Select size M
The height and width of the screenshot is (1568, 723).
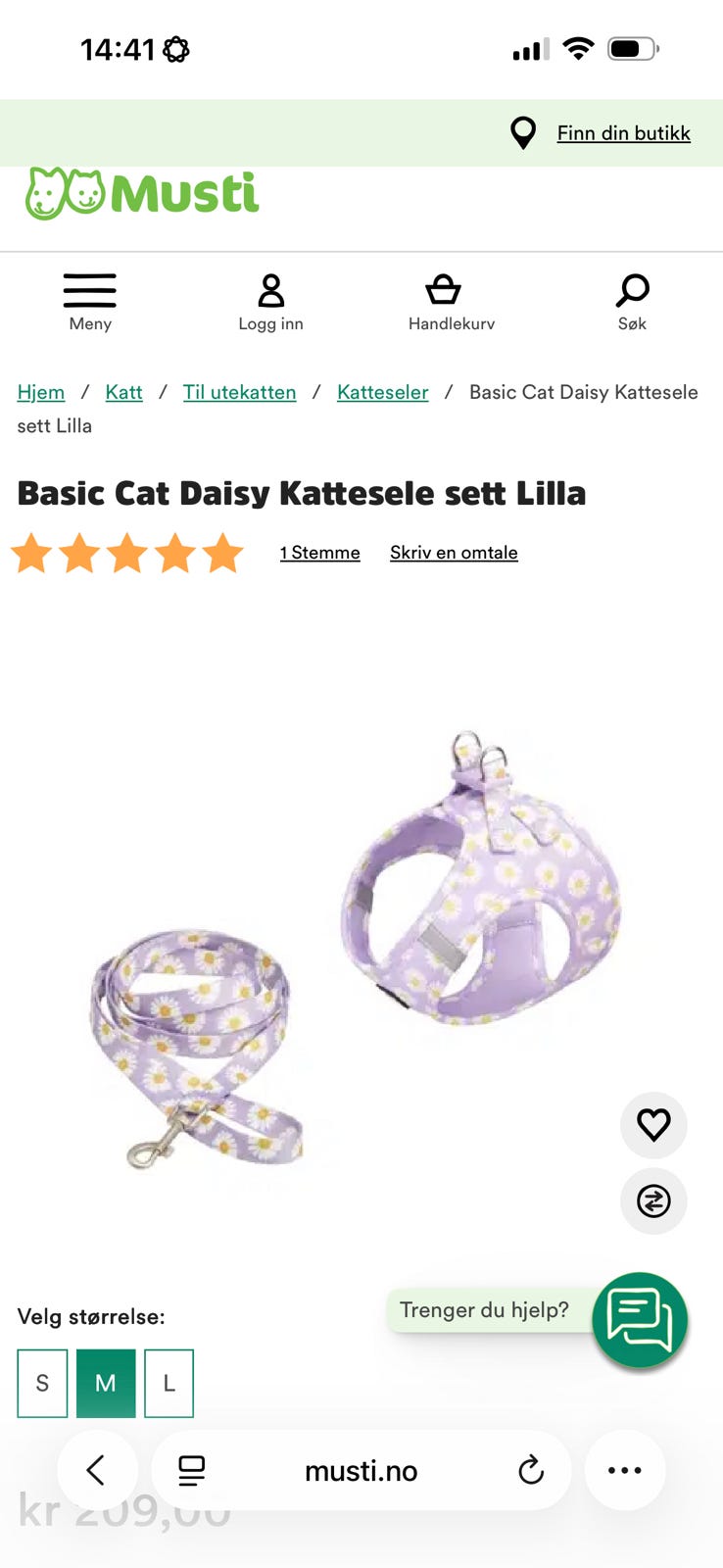pyautogui.click(x=106, y=1383)
